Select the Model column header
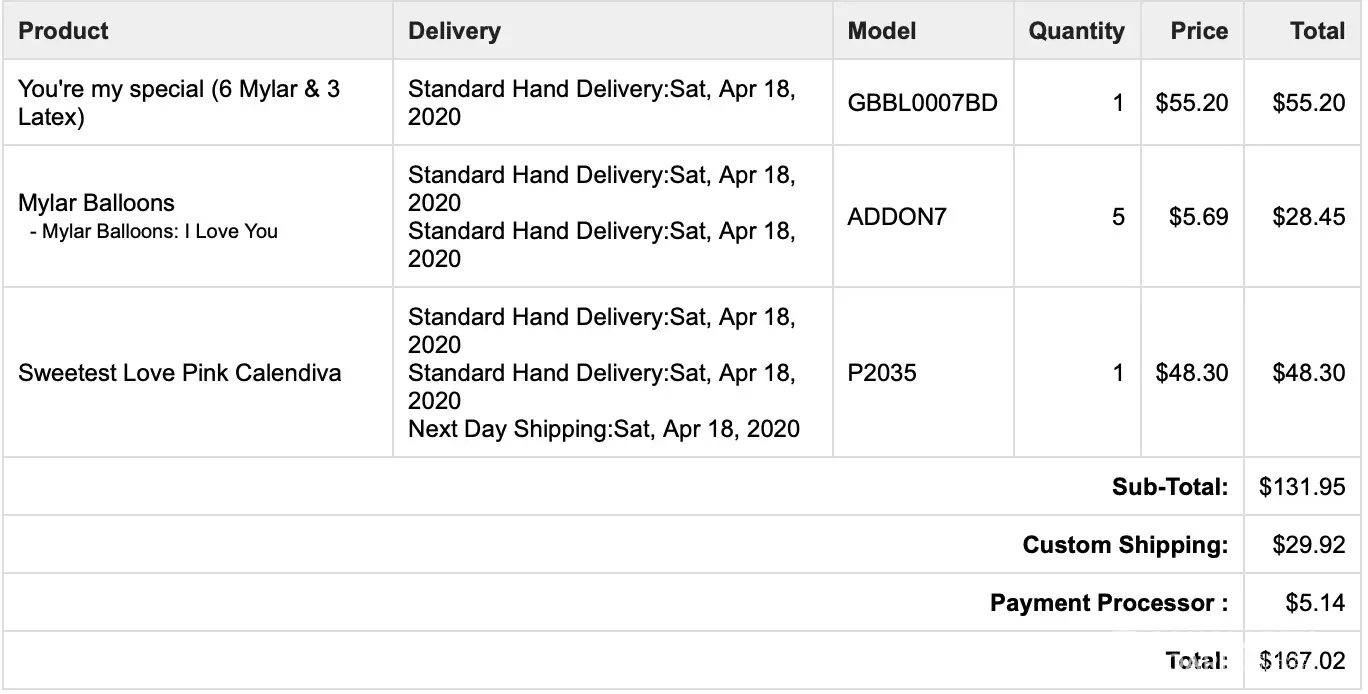The width and height of the screenshot is (1368, 694). [882, 31]
